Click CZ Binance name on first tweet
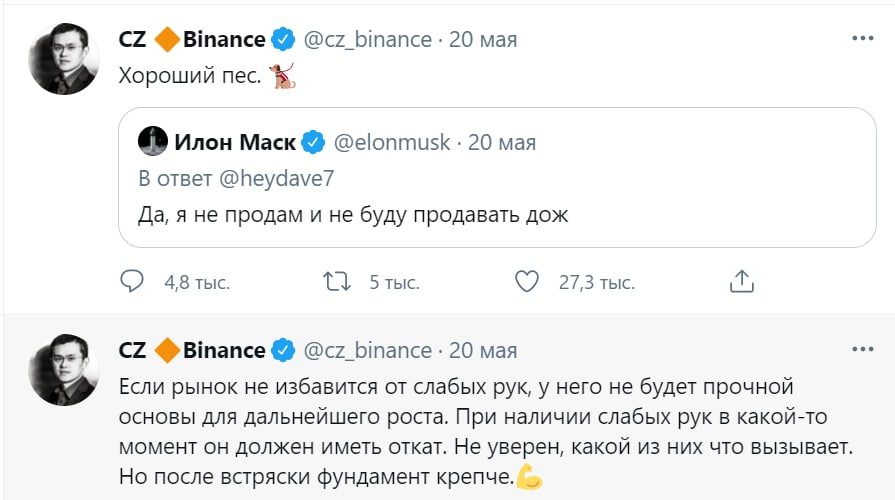The image size is (895, 500). pyautogui.click(x=192, y=40)
